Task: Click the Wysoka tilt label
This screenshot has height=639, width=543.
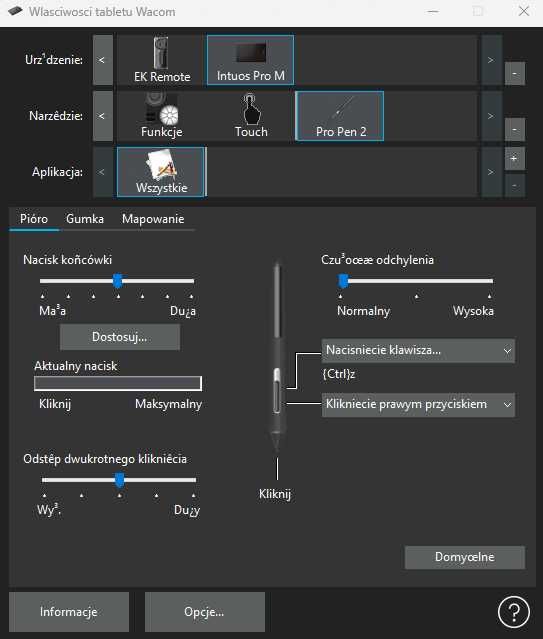Action: (x=473, y=311)
